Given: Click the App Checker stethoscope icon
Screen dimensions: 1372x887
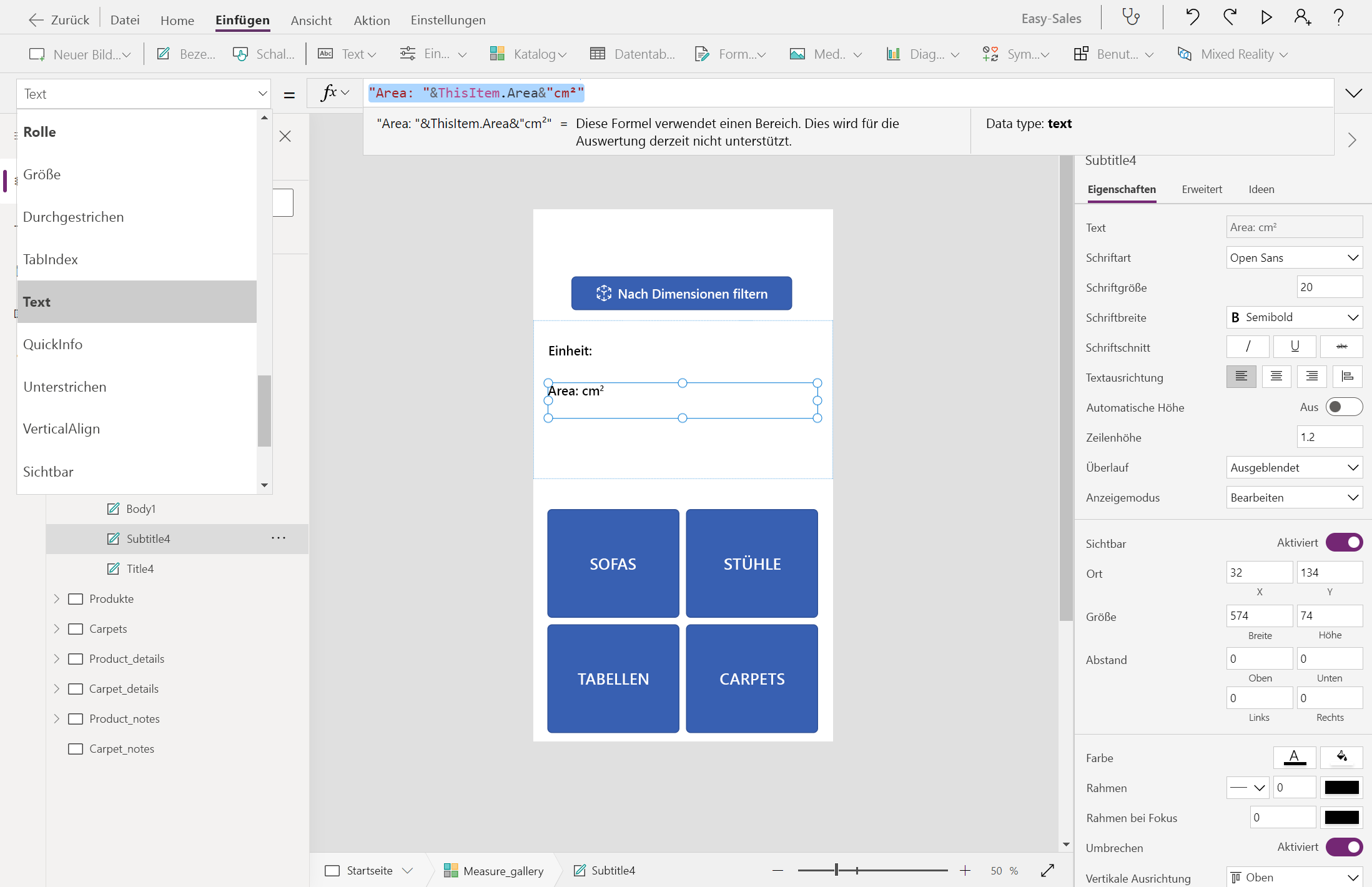Looking at the screenshot, I should point(1131,17).
